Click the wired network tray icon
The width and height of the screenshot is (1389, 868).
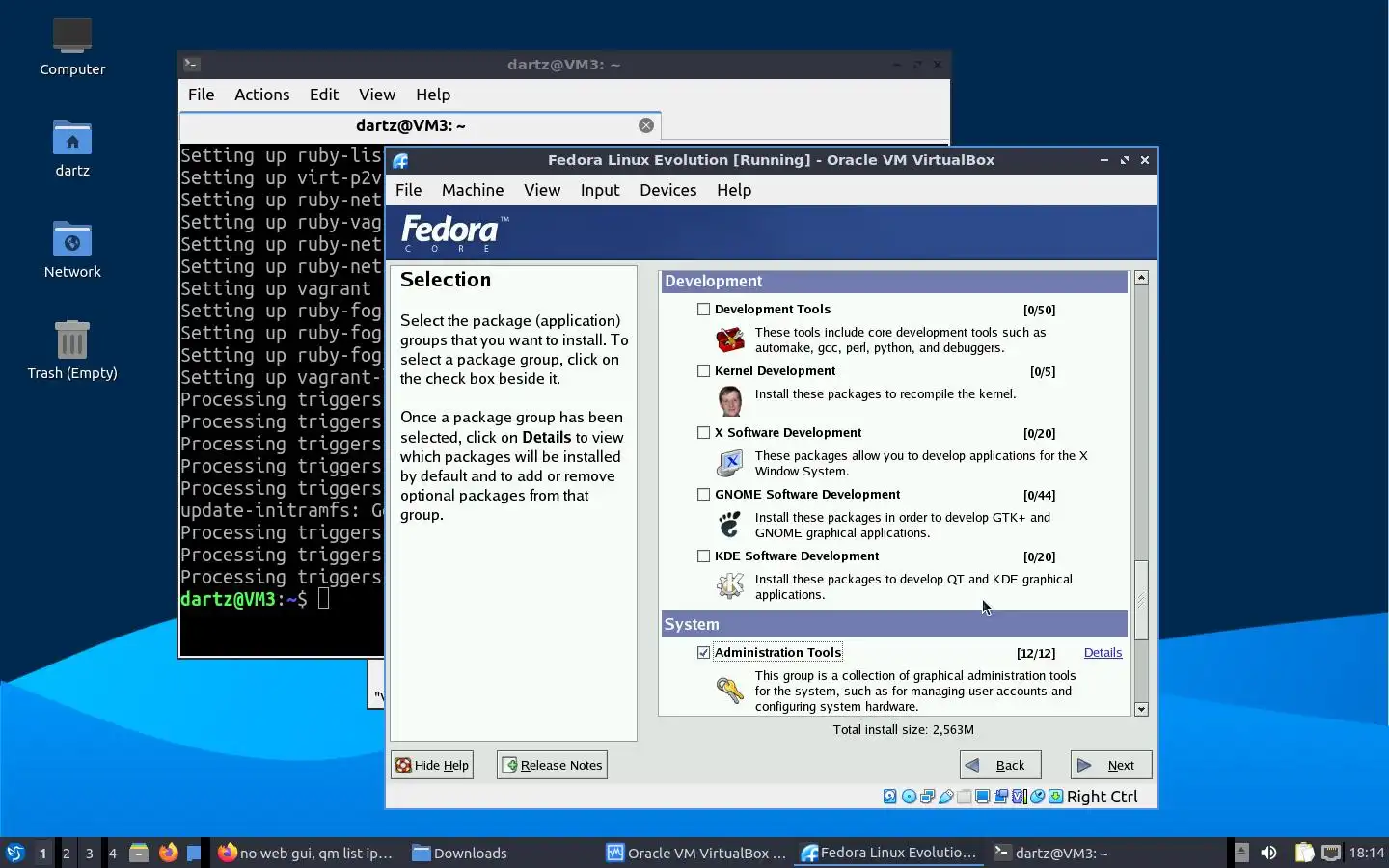1331,853
